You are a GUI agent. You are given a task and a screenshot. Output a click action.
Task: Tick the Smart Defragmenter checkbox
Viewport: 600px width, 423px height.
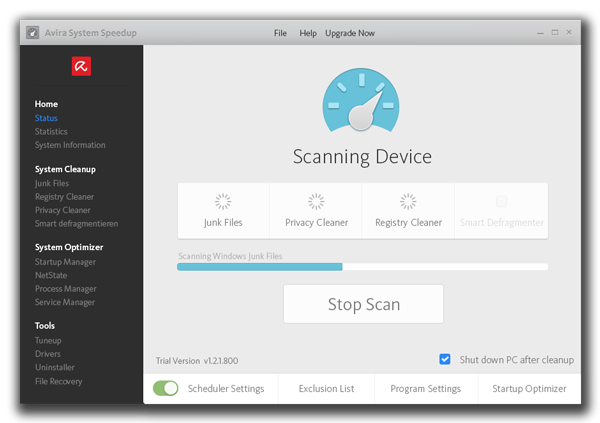pyautogui.click(x=501, y=201)
